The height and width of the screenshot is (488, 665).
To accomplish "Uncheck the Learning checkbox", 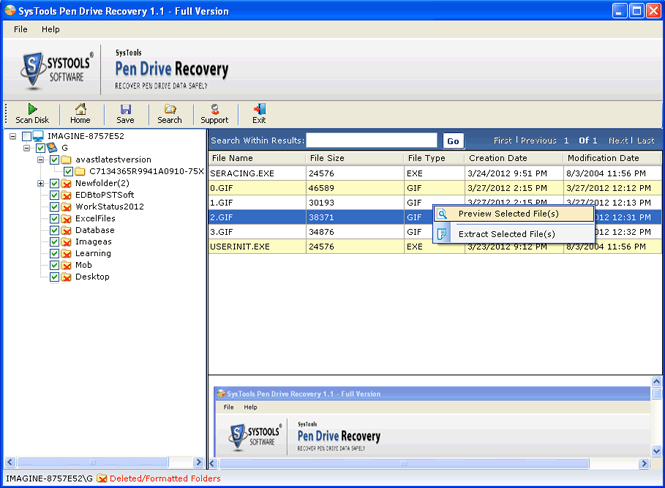I will click(x=54, y=254).
